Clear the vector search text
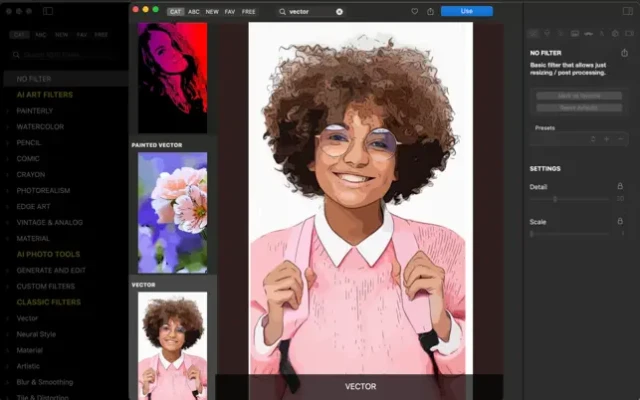Image resolution: width=640 pixels, height=400 pixels. pyautogui.click(x=339, y=11)
